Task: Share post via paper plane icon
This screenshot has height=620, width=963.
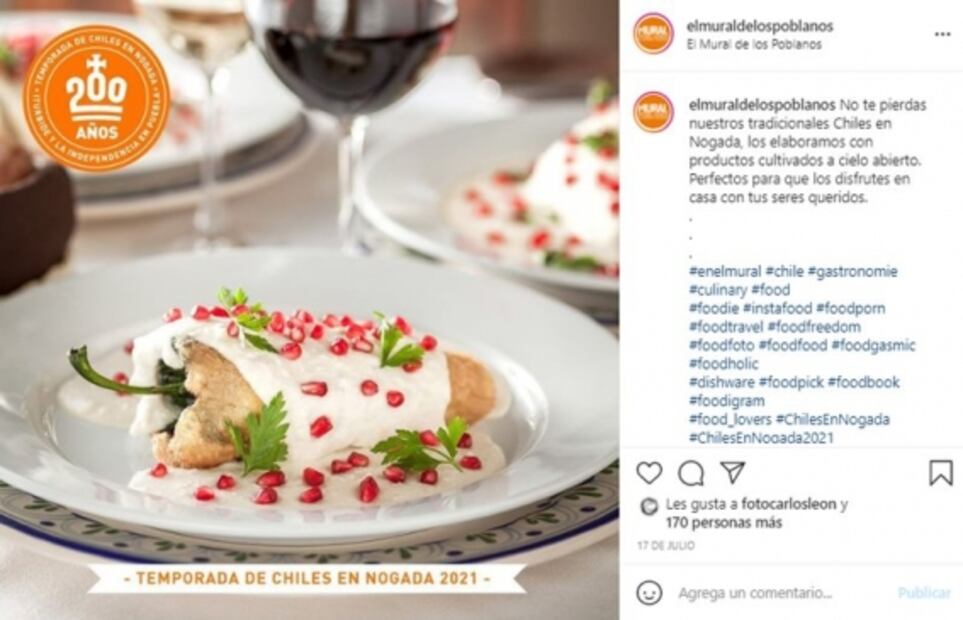Action: click(x=733, y=473)
